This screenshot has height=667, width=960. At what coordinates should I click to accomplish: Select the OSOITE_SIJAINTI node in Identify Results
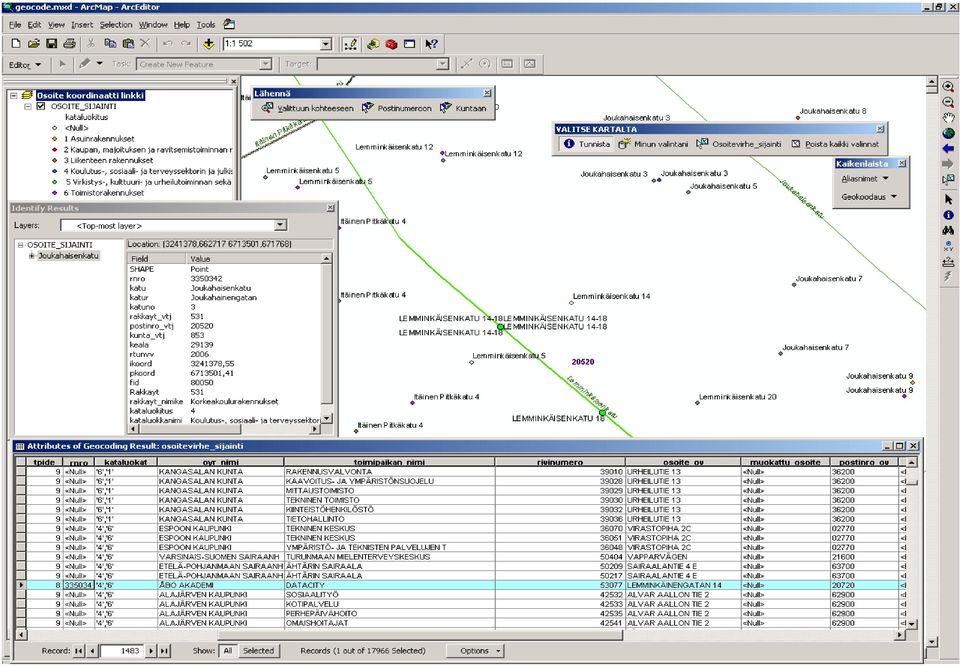pos(59,245)
